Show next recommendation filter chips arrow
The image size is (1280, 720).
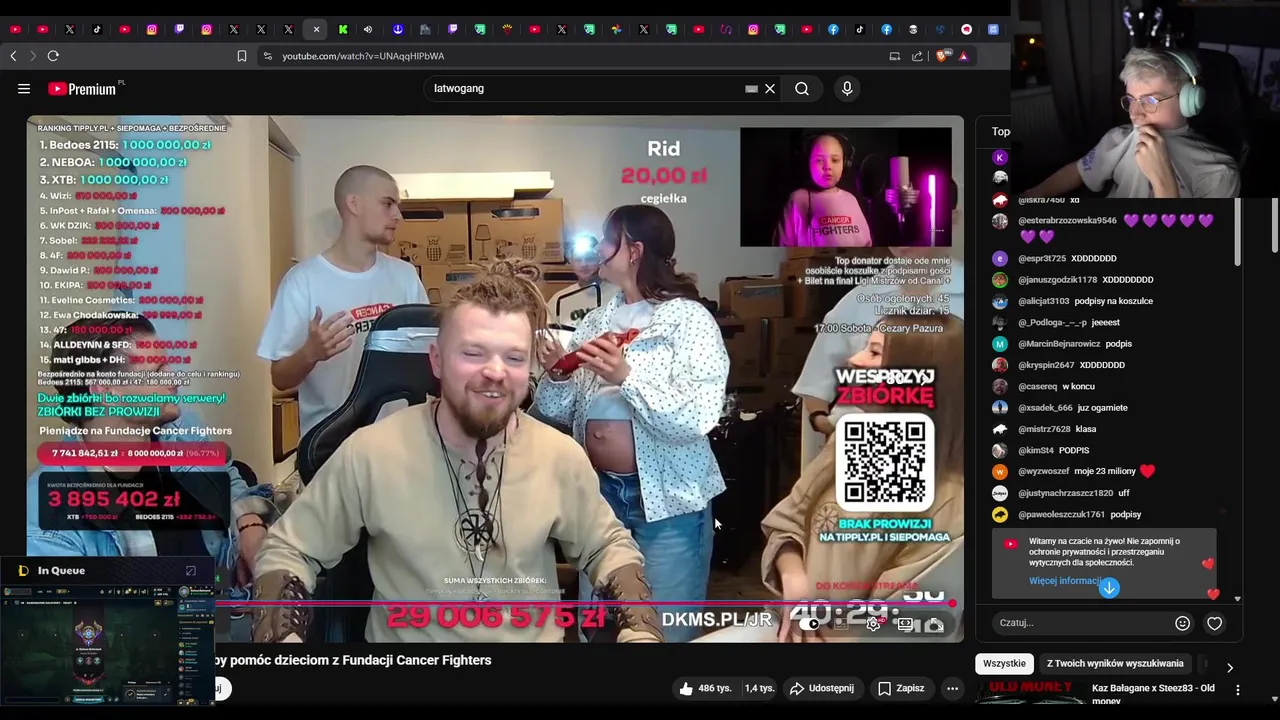[1229, 667]
